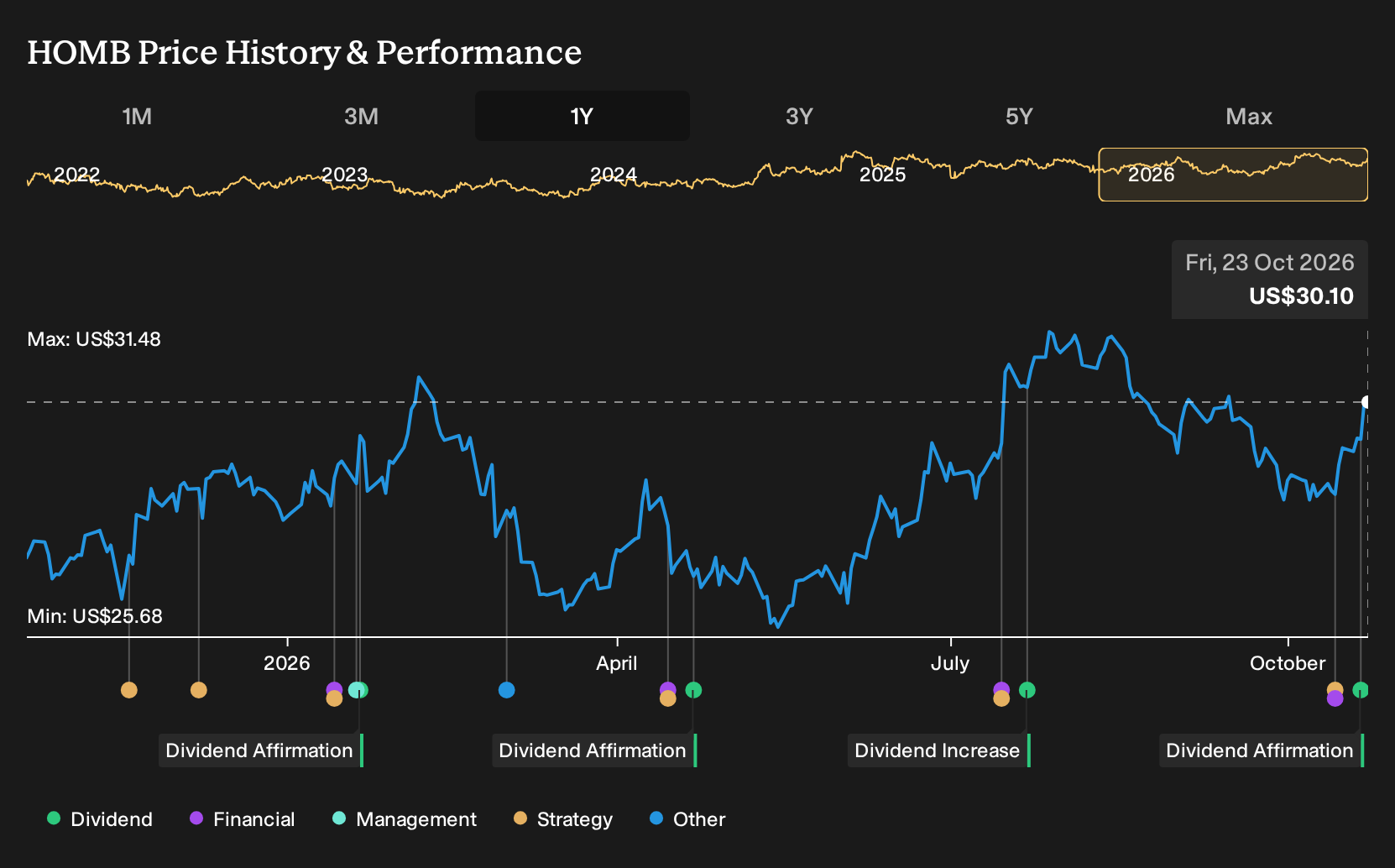Toggle the Financial legend filter
Screen dimensions: 1395x868
[242, 818]
